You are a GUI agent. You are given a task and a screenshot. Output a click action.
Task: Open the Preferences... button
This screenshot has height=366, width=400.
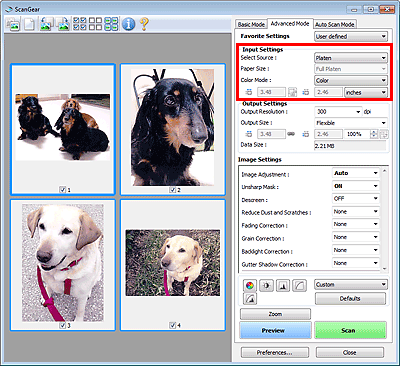pos(275,353)
